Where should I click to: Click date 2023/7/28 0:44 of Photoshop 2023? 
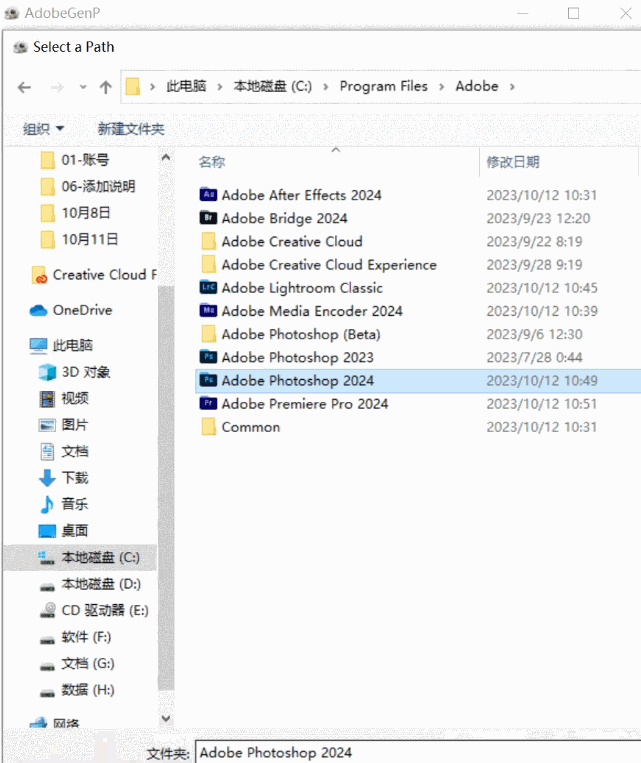point(534,358)
